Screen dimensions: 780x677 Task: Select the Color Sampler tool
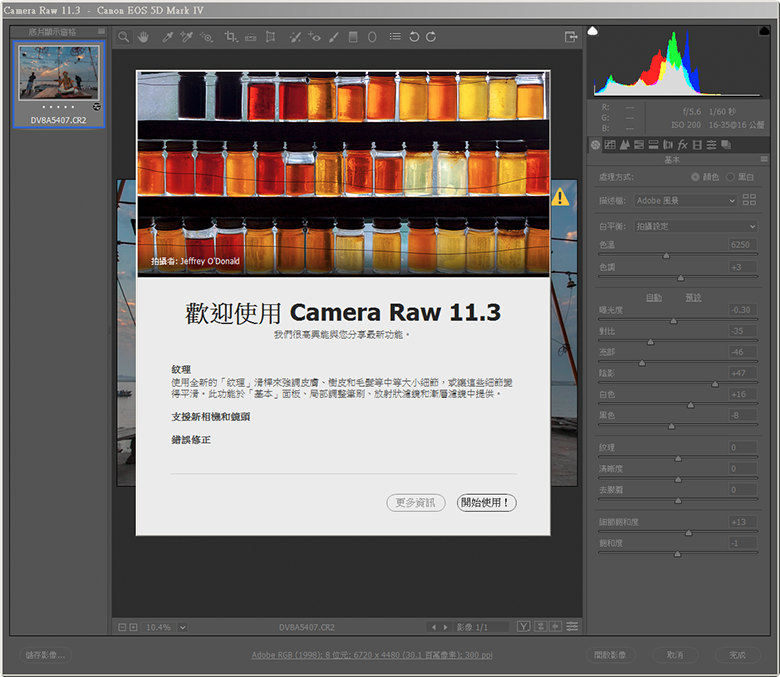point(187,37)
